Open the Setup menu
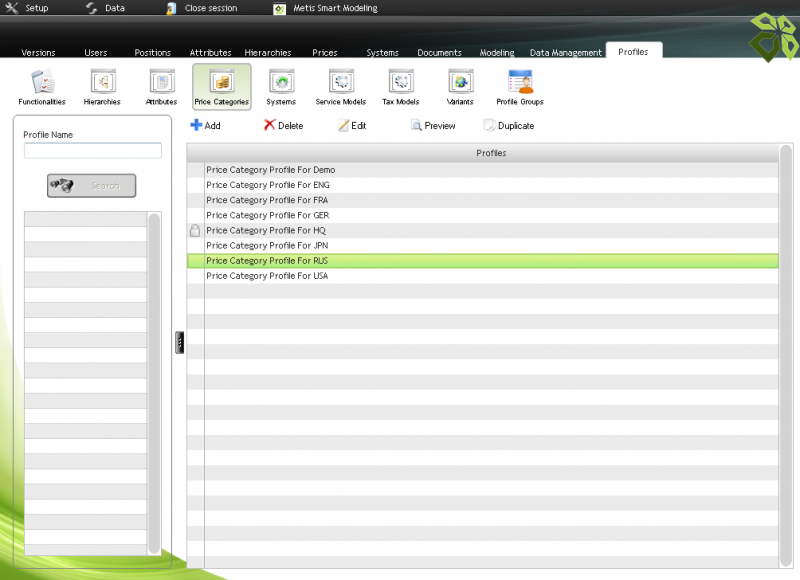Image resolution: width=800 pixels, height=580 pixels. (x=27, y=8)
